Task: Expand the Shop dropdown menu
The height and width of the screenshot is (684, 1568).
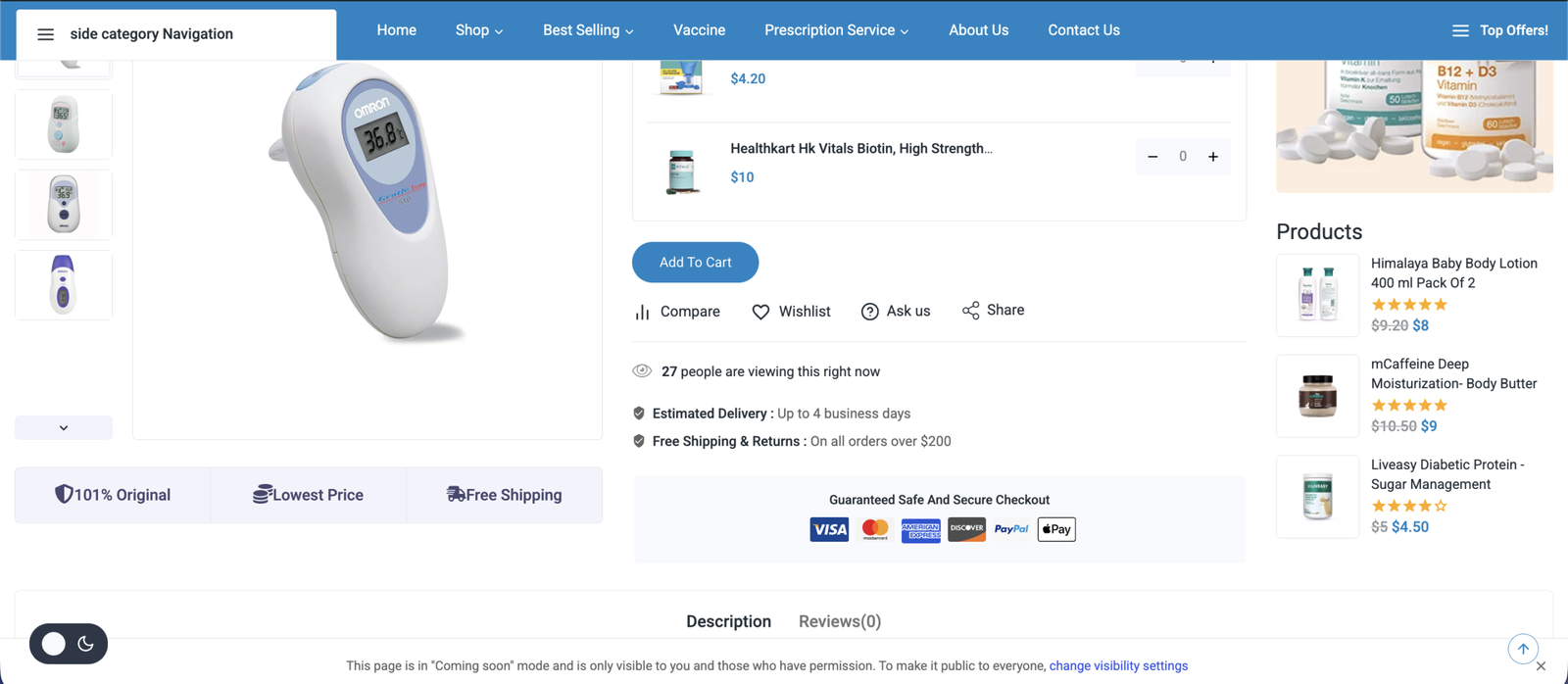Action: point(478,30)
